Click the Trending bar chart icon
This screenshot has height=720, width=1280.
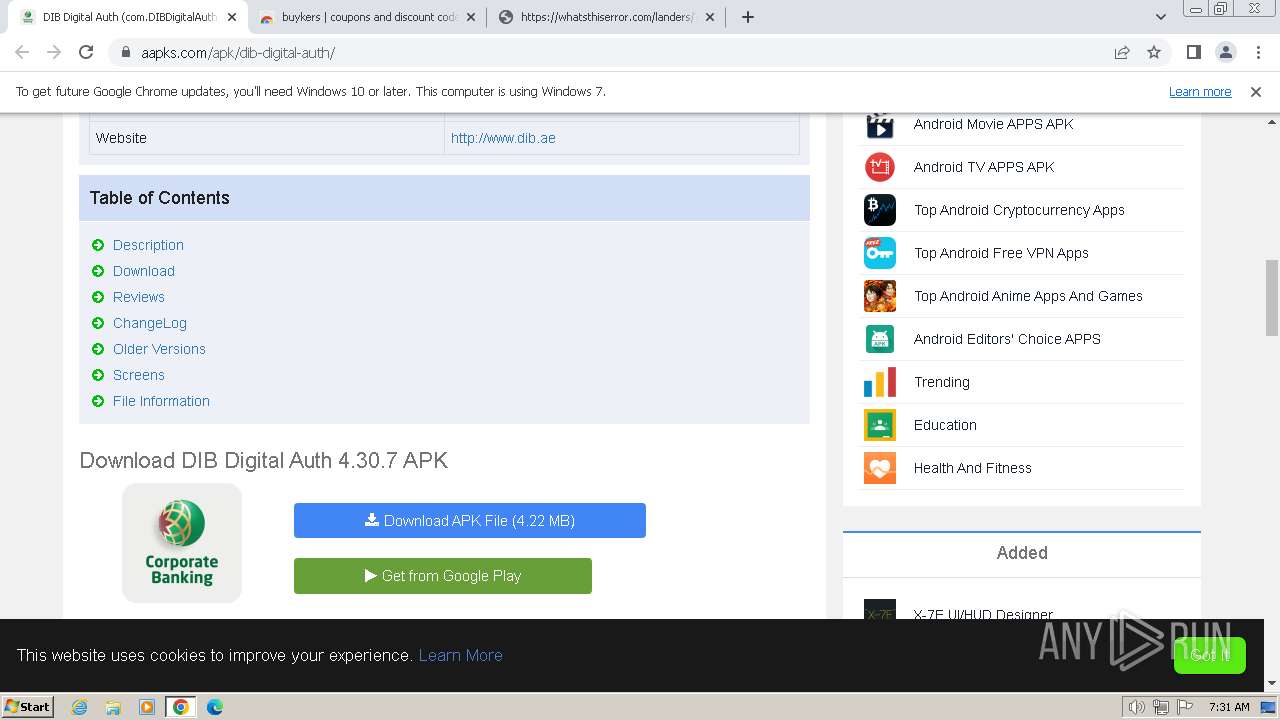(x=879, y=382)
